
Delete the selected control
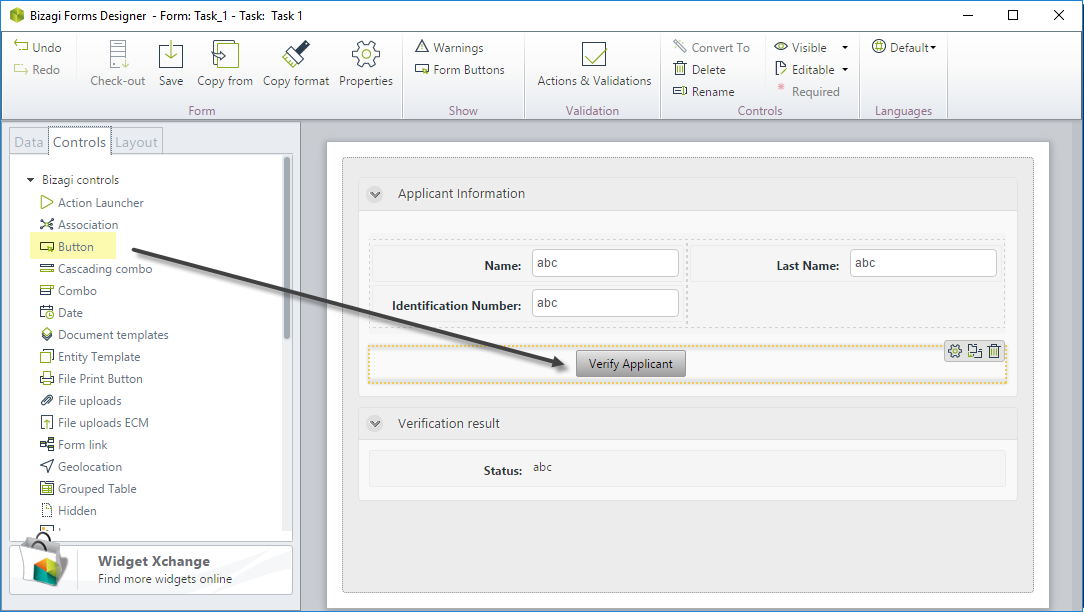click(700, 69)
